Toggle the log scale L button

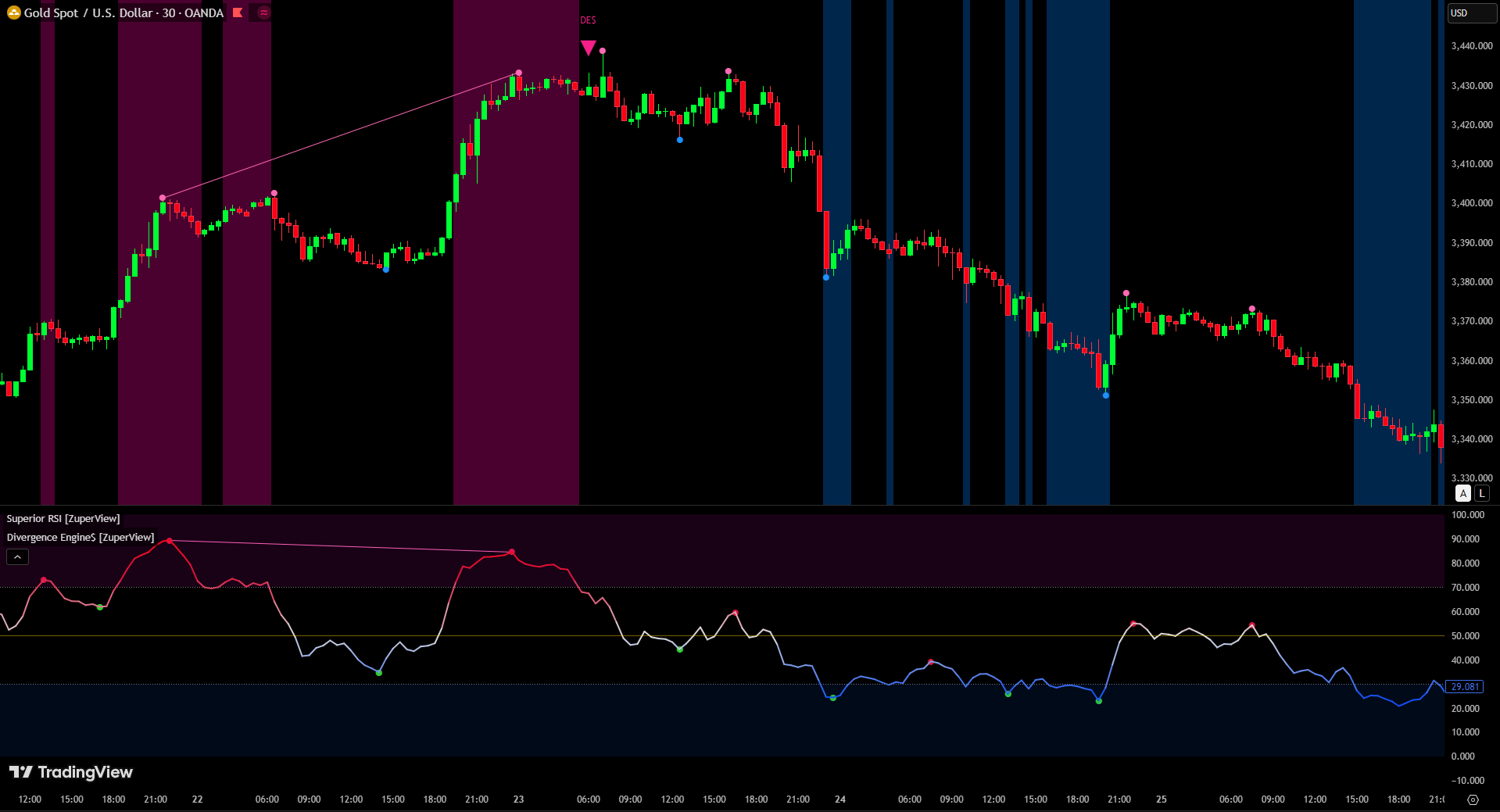point(1481,493)
